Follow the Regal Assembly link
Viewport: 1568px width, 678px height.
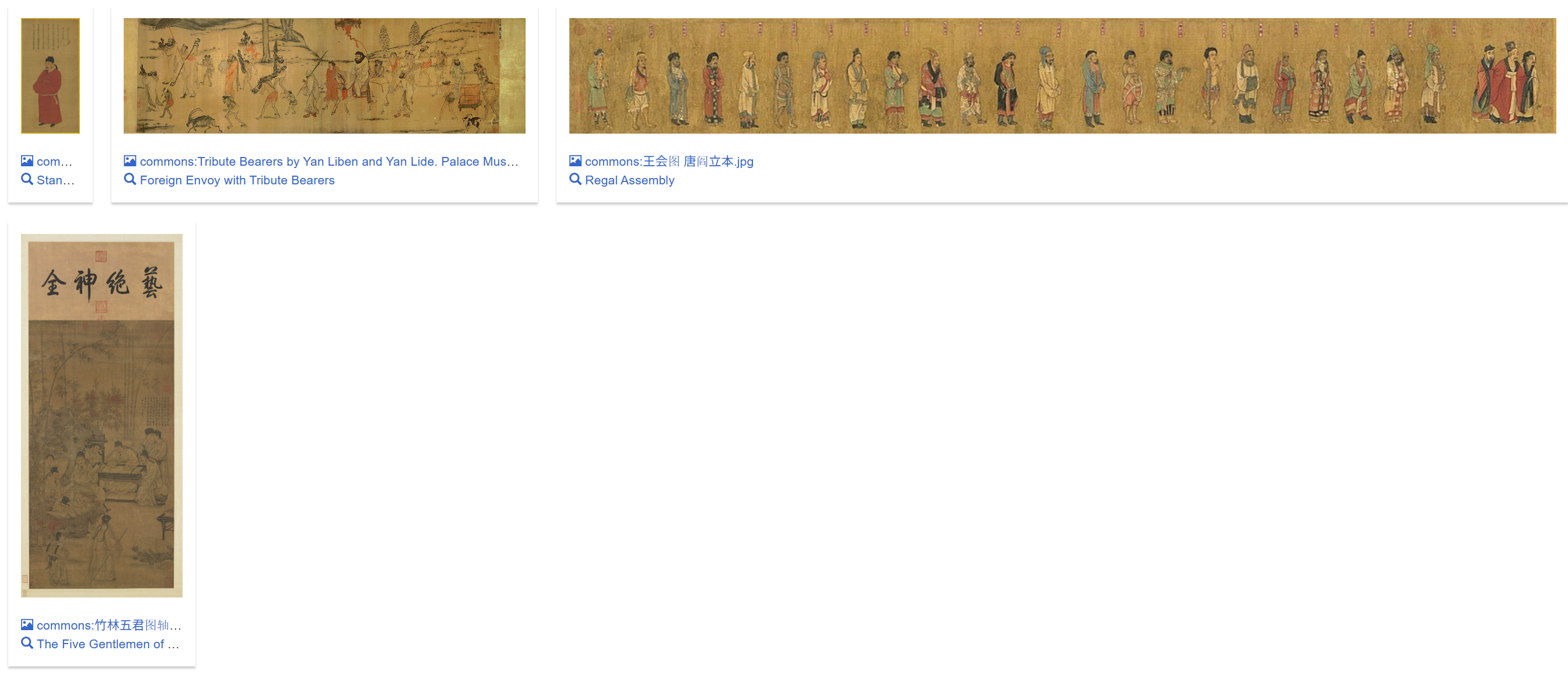629,180
